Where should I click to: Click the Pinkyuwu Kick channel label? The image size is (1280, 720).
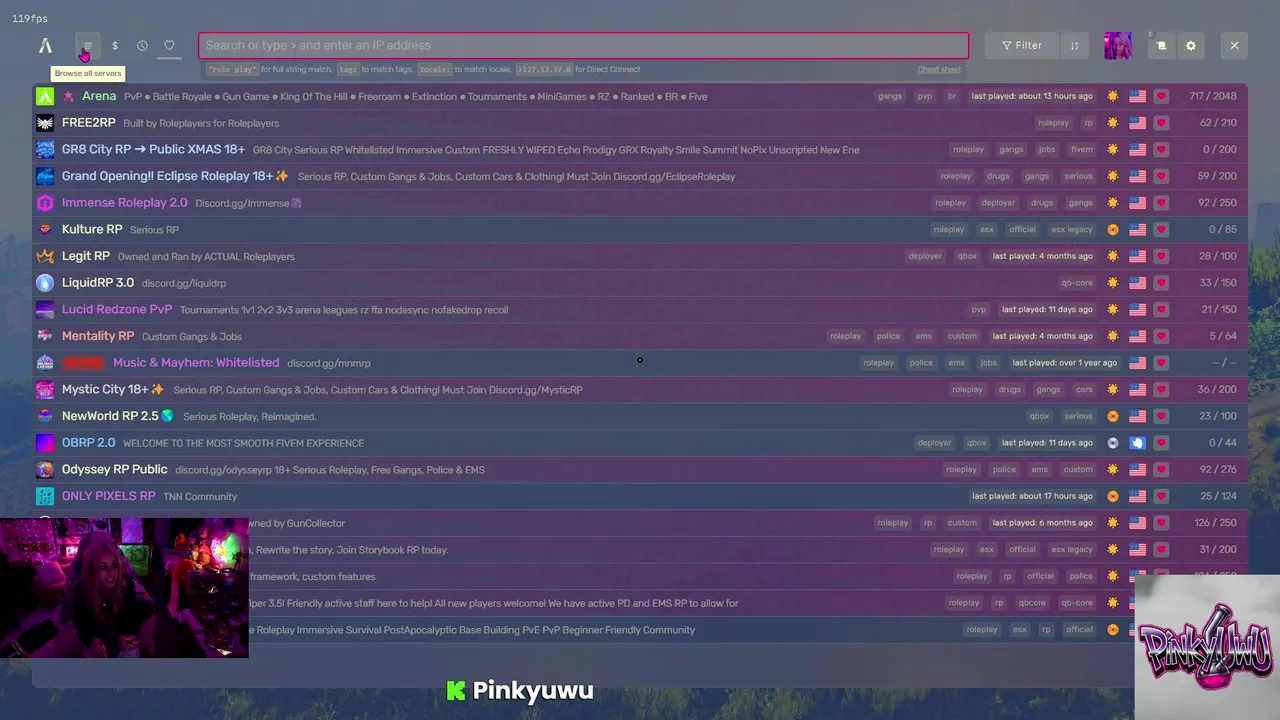click(520, 690)
